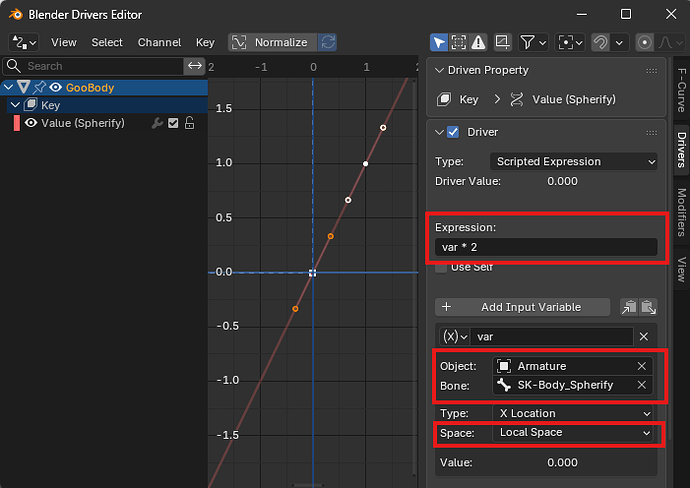Viewport: 690px width, 488px height.
Task: Select the keyframe point at value 1.0
Action: pyautogui.click(x=365, y=164)
